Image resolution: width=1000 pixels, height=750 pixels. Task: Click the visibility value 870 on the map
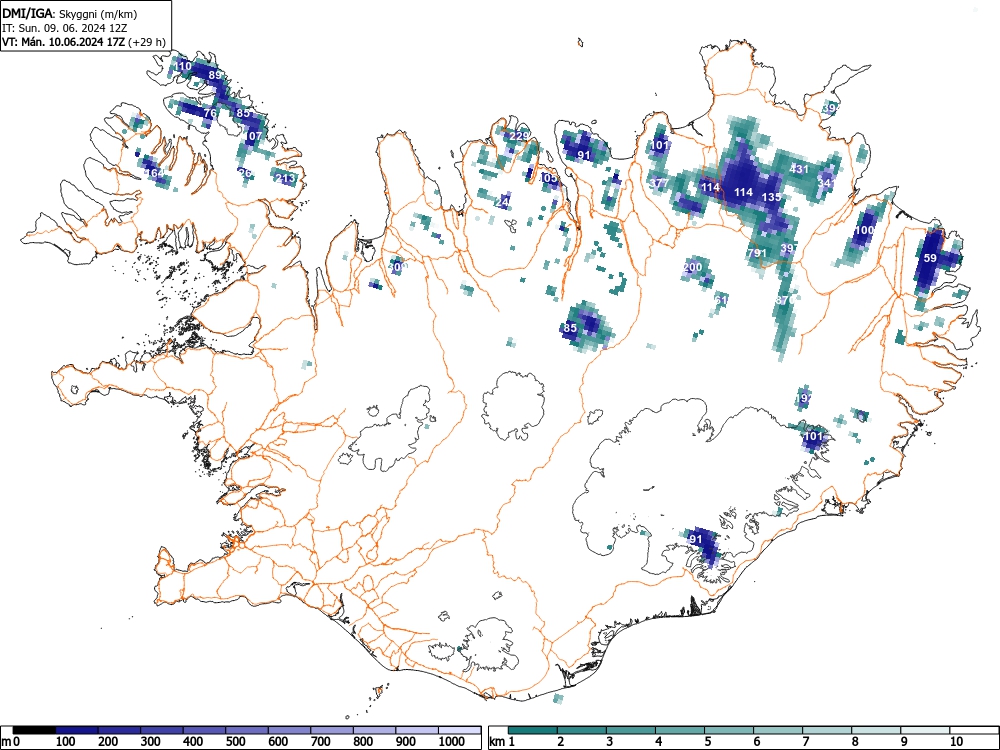click(786, 300)
